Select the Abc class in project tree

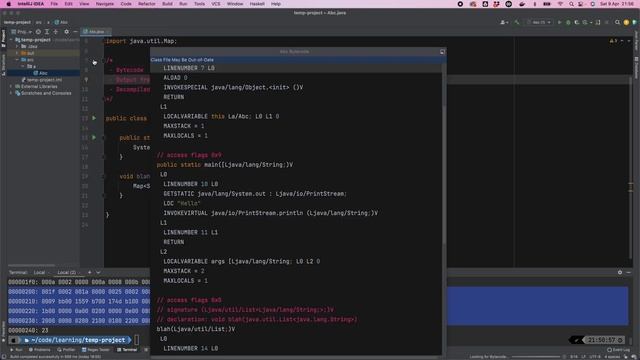click(40, 73)
